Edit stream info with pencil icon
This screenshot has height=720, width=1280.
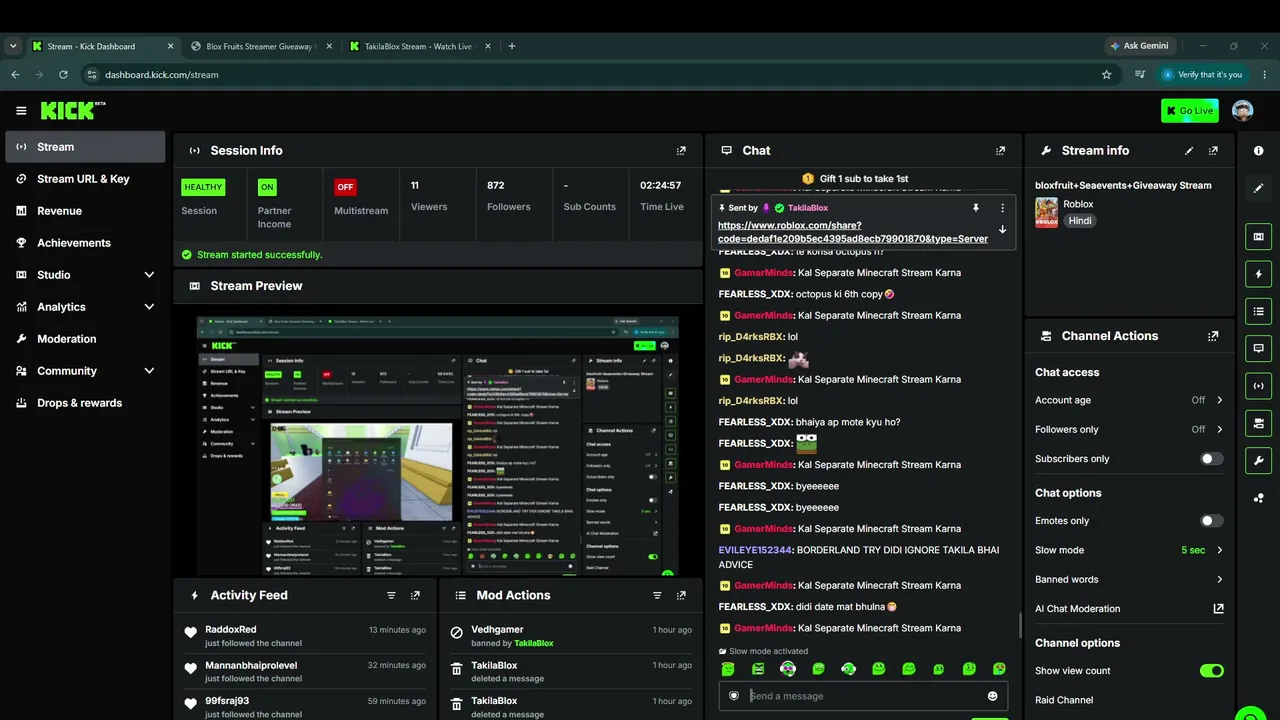click(1189, 151)
